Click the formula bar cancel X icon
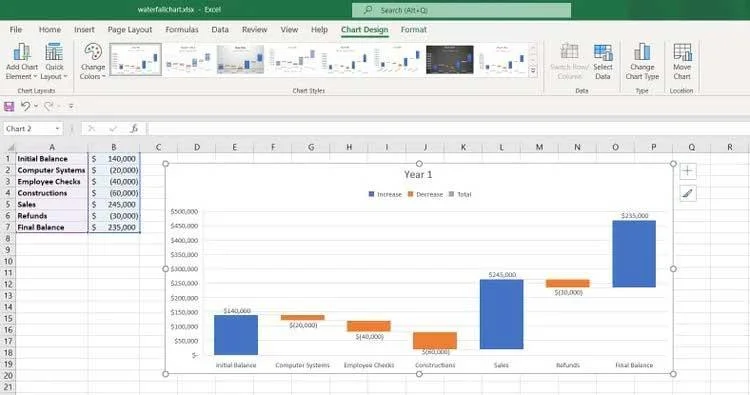This screenshot has width=750, height=395. [x=91, y=129]
